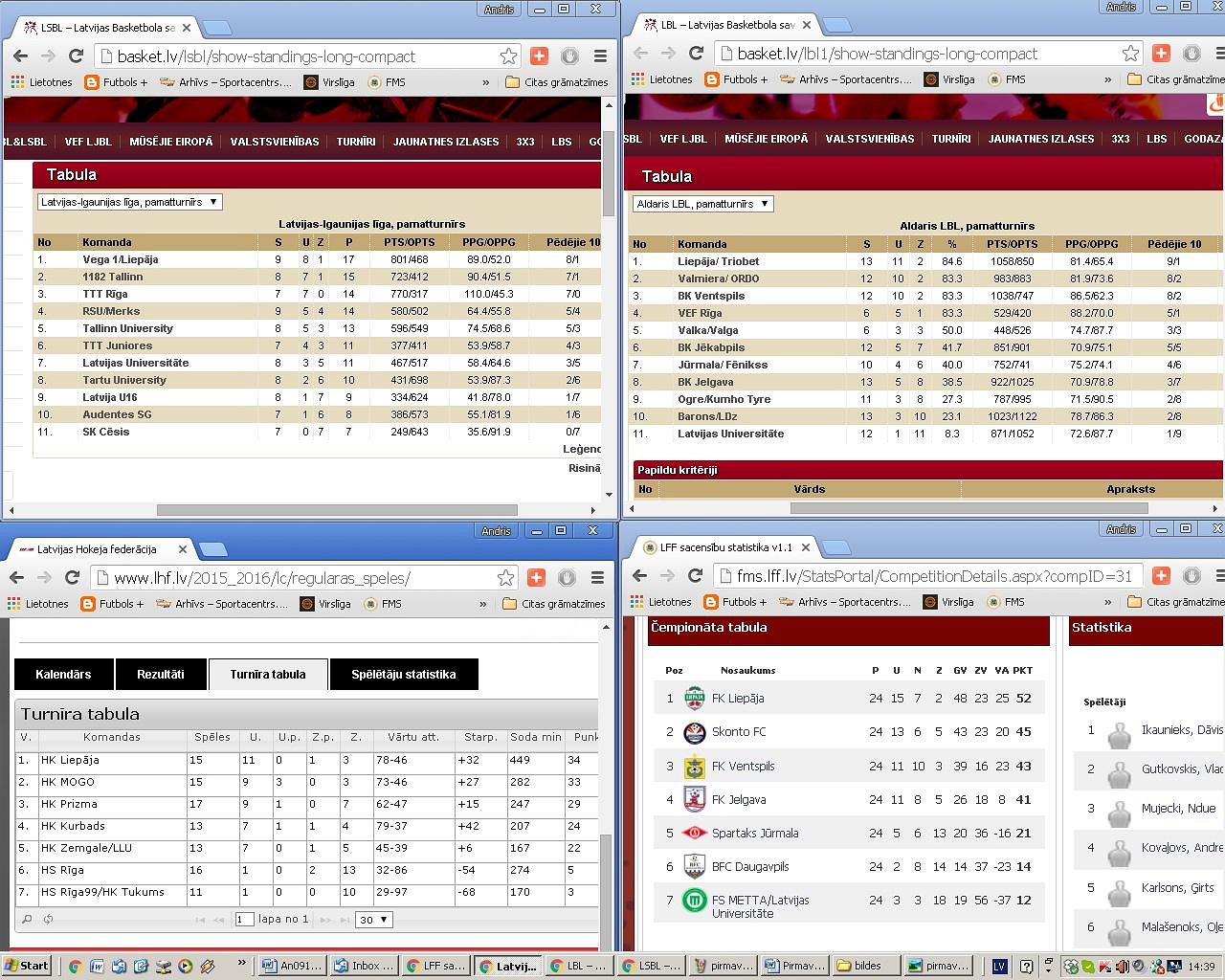1225x980 pixels.
Task: Open Chrome from the quick launch bar
Action: click(x=75, y=967)
